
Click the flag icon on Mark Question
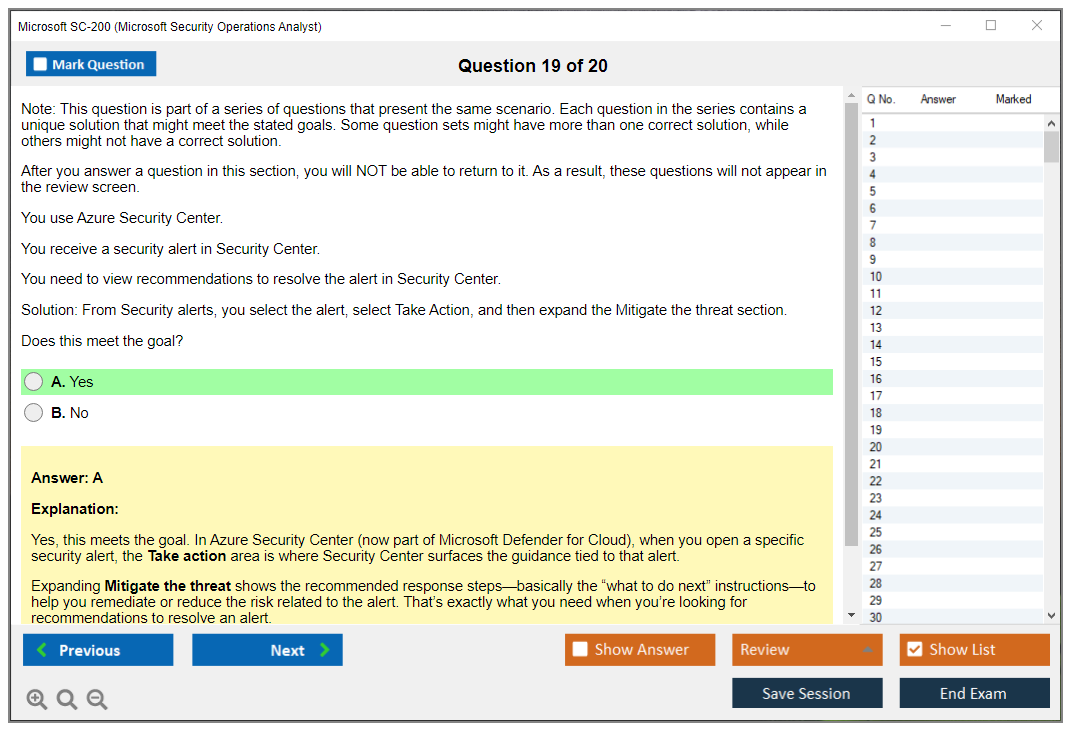(x=40, y=63)
